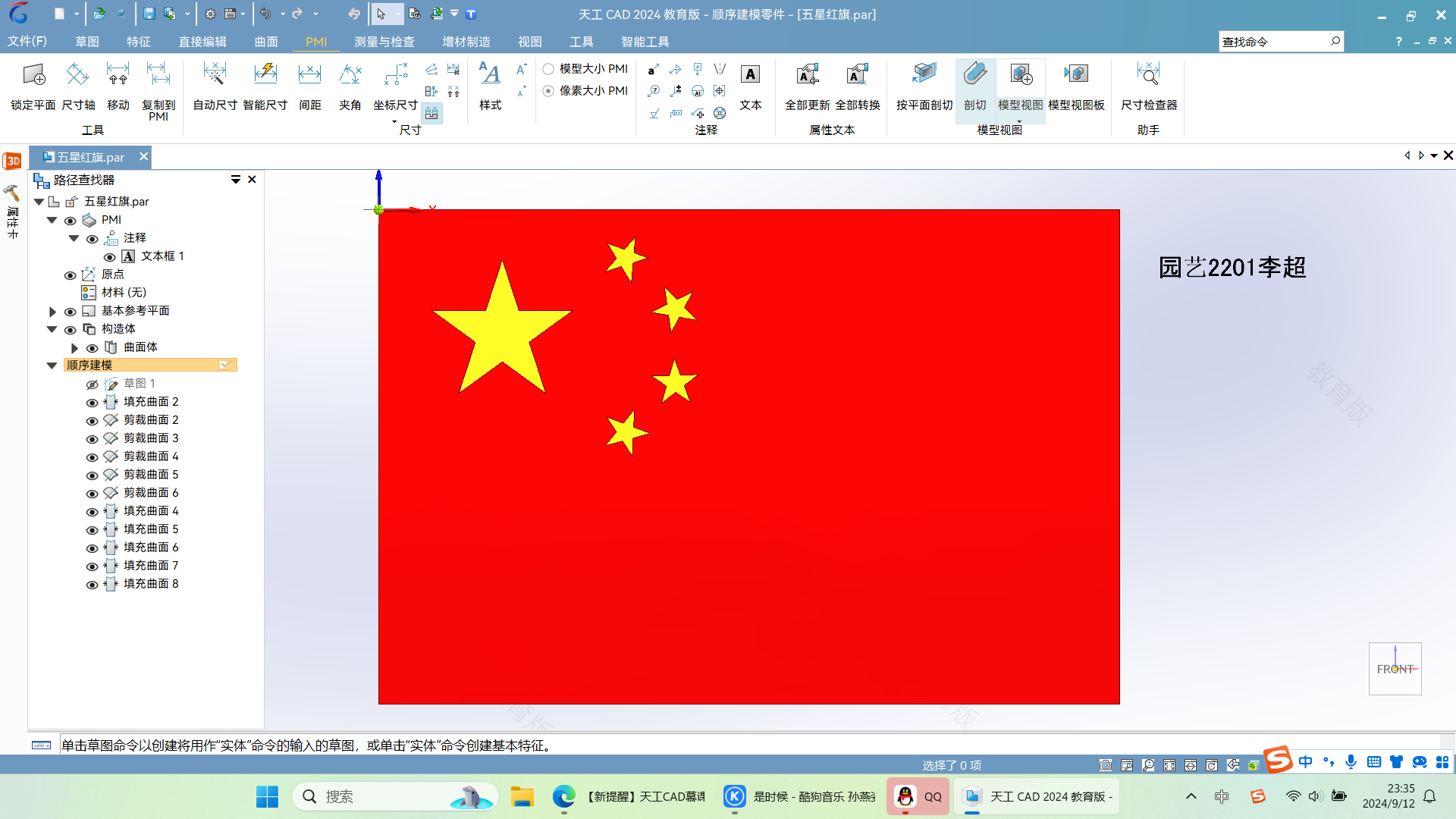
Task: Collapse the 顺序建模 section
Action: 52,366
